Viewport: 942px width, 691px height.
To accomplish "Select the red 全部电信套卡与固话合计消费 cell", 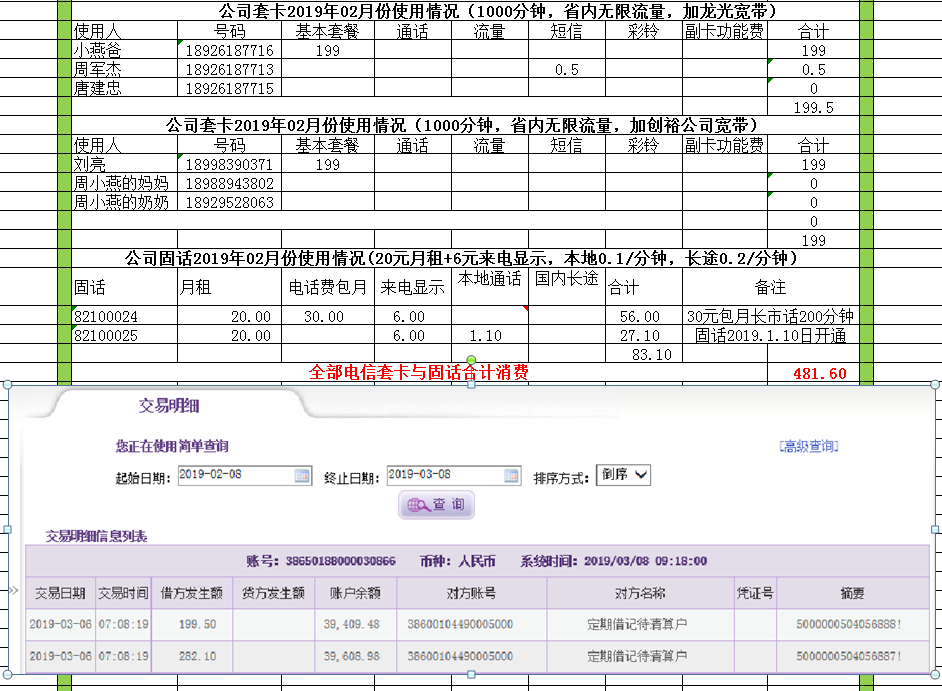I will (x=418, y=373).
